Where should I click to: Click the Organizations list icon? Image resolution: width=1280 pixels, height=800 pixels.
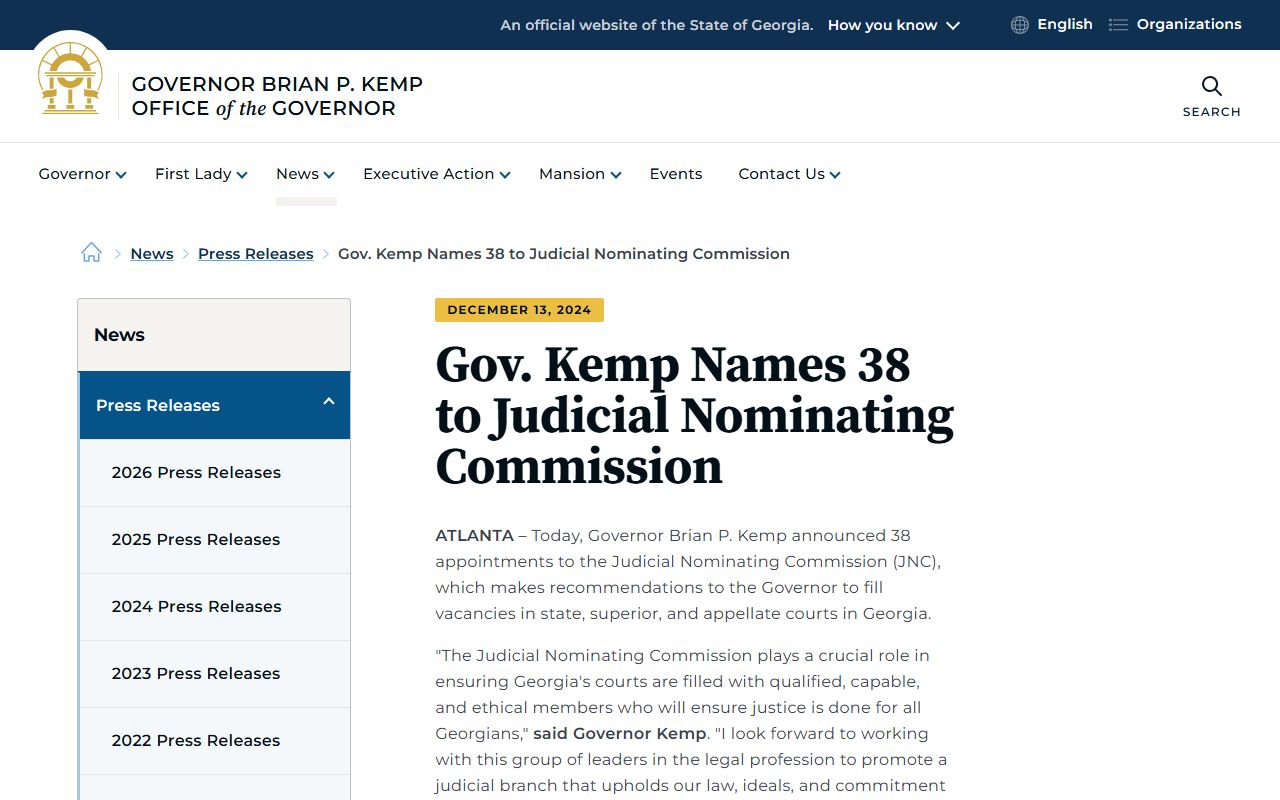[x=1119, y=25]
